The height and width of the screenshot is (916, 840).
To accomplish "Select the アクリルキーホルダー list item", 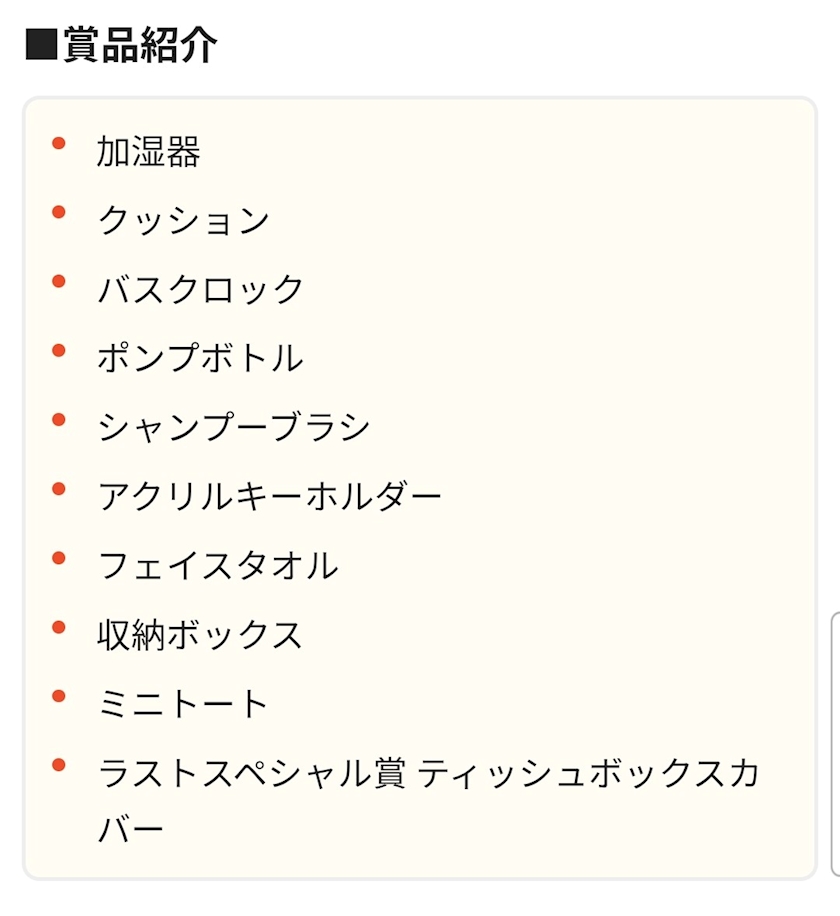I will pos(269,497).
